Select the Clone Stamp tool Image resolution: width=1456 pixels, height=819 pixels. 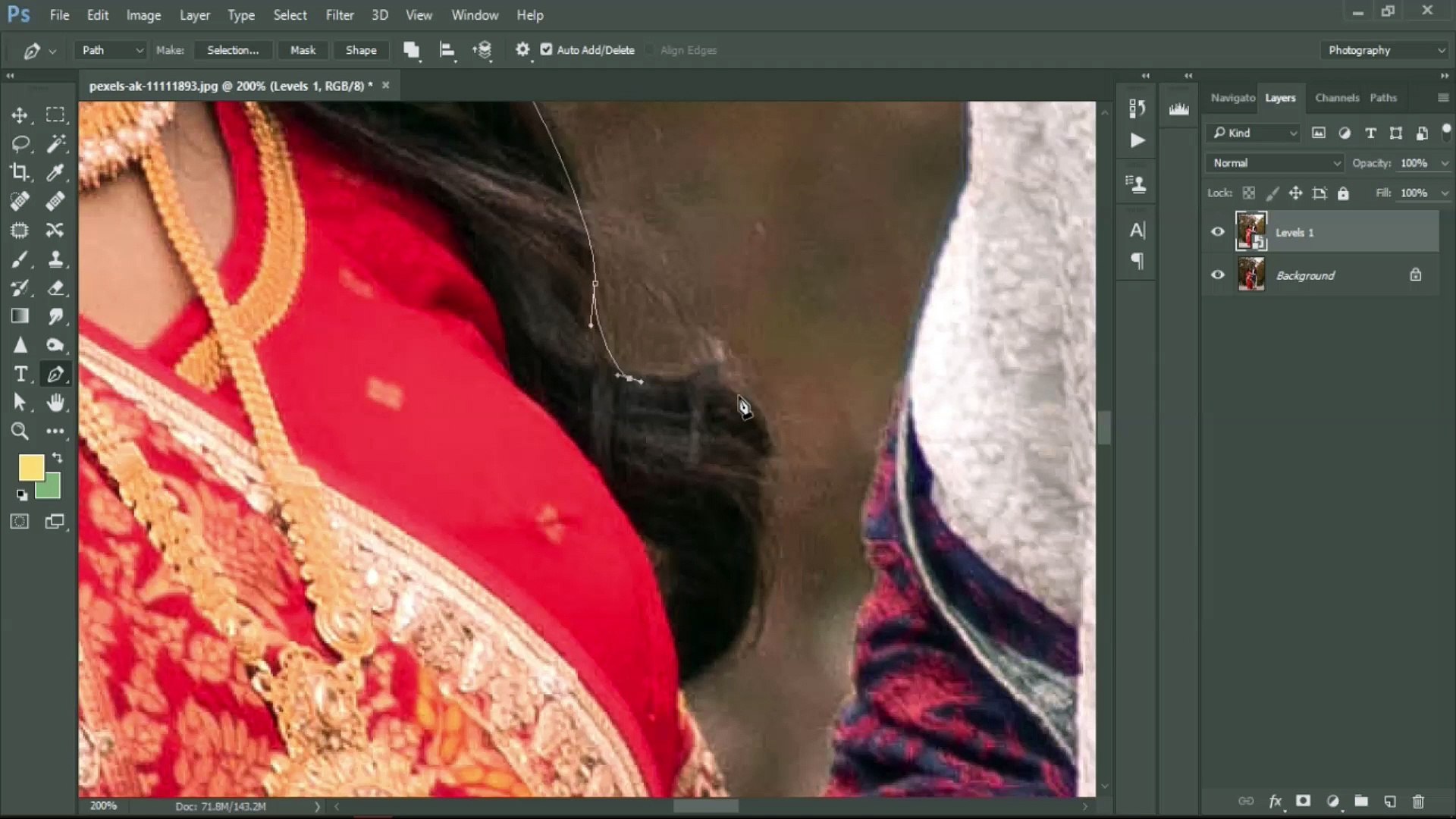click(x=55, y=259)
